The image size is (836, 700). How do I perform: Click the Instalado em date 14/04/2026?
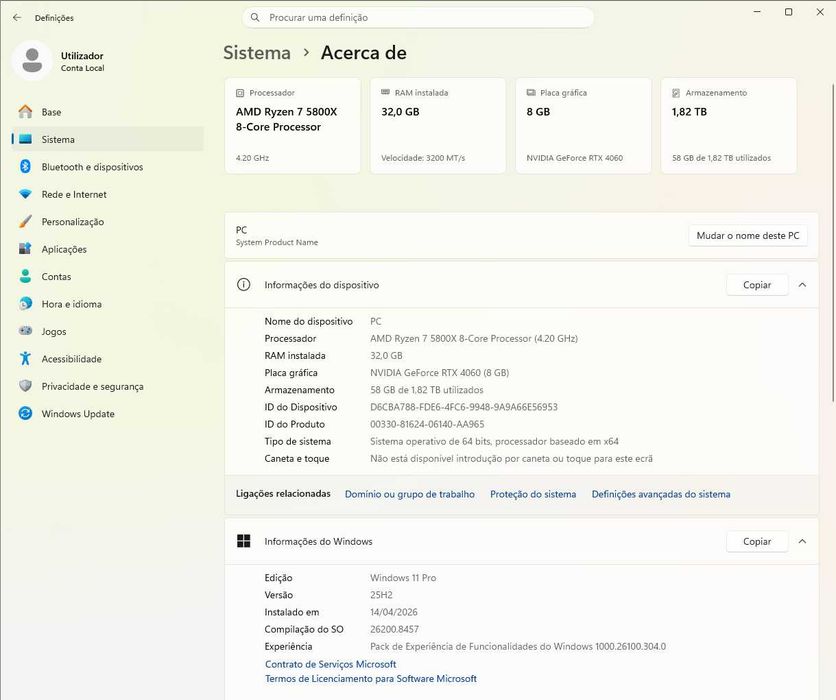(x=394, y=612)
